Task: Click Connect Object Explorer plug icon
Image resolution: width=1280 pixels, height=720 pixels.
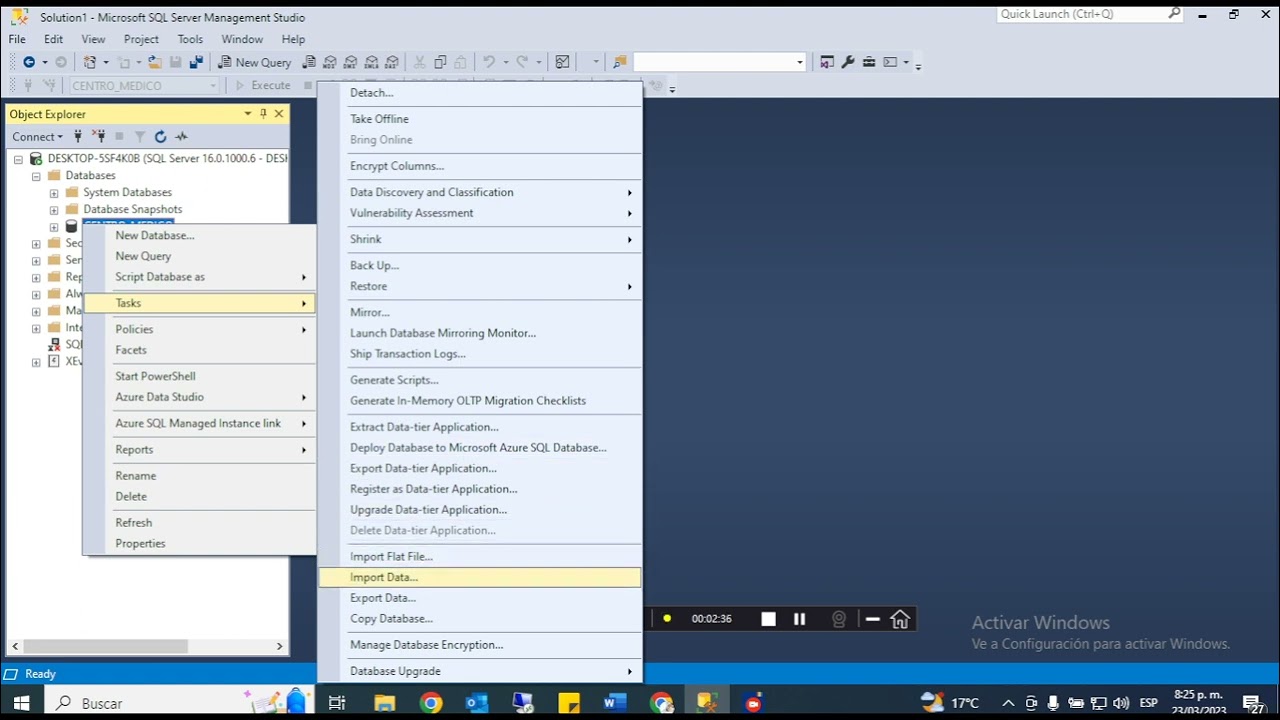Action: pos(78,137)
